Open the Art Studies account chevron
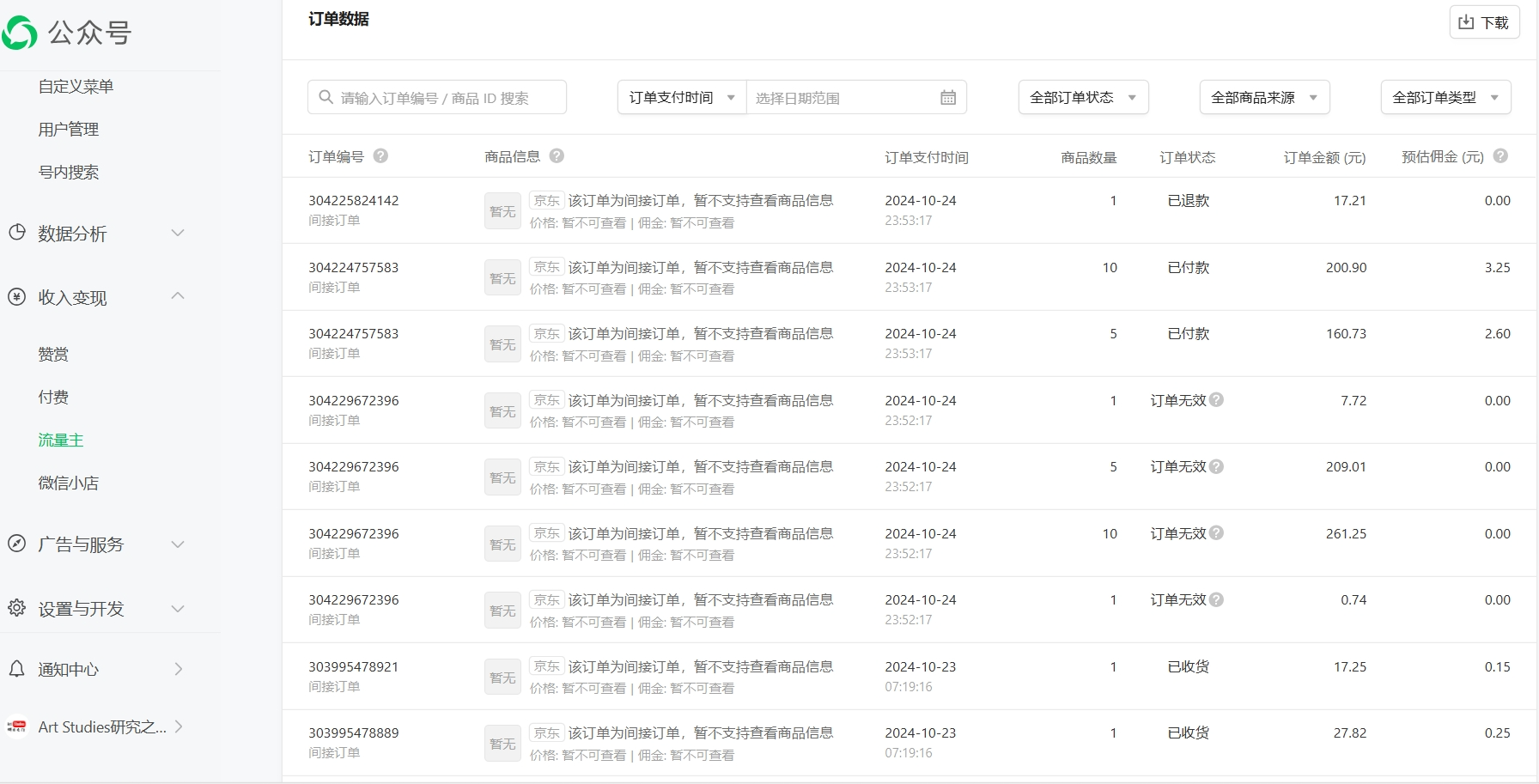This screenshot has height=784, width=1539. pyautogui.click(x=178, y=726)
